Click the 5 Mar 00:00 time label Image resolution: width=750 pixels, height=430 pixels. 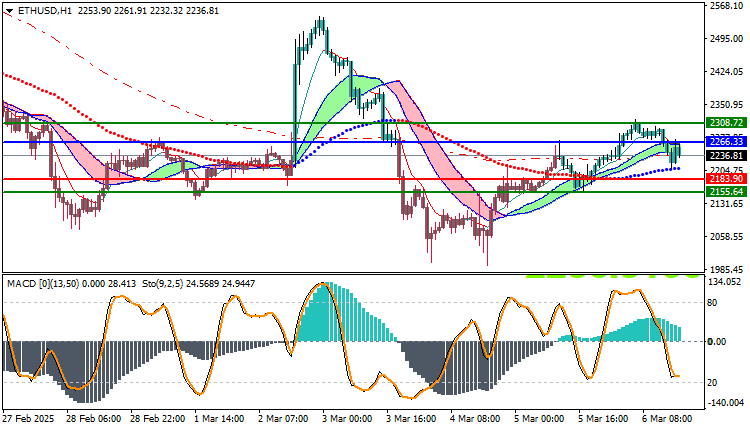point(540,419)
